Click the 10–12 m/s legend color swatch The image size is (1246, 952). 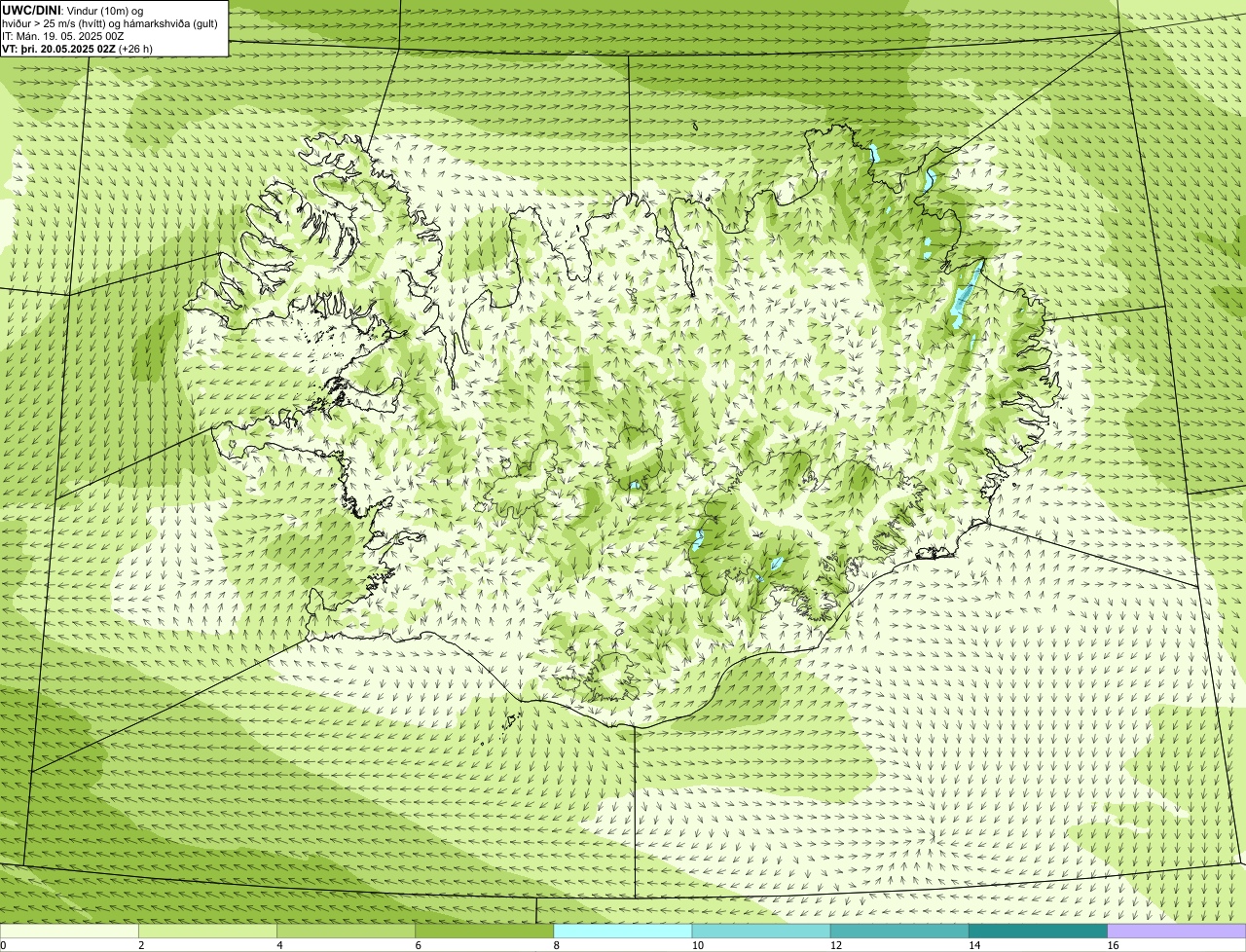click(761, 931)
